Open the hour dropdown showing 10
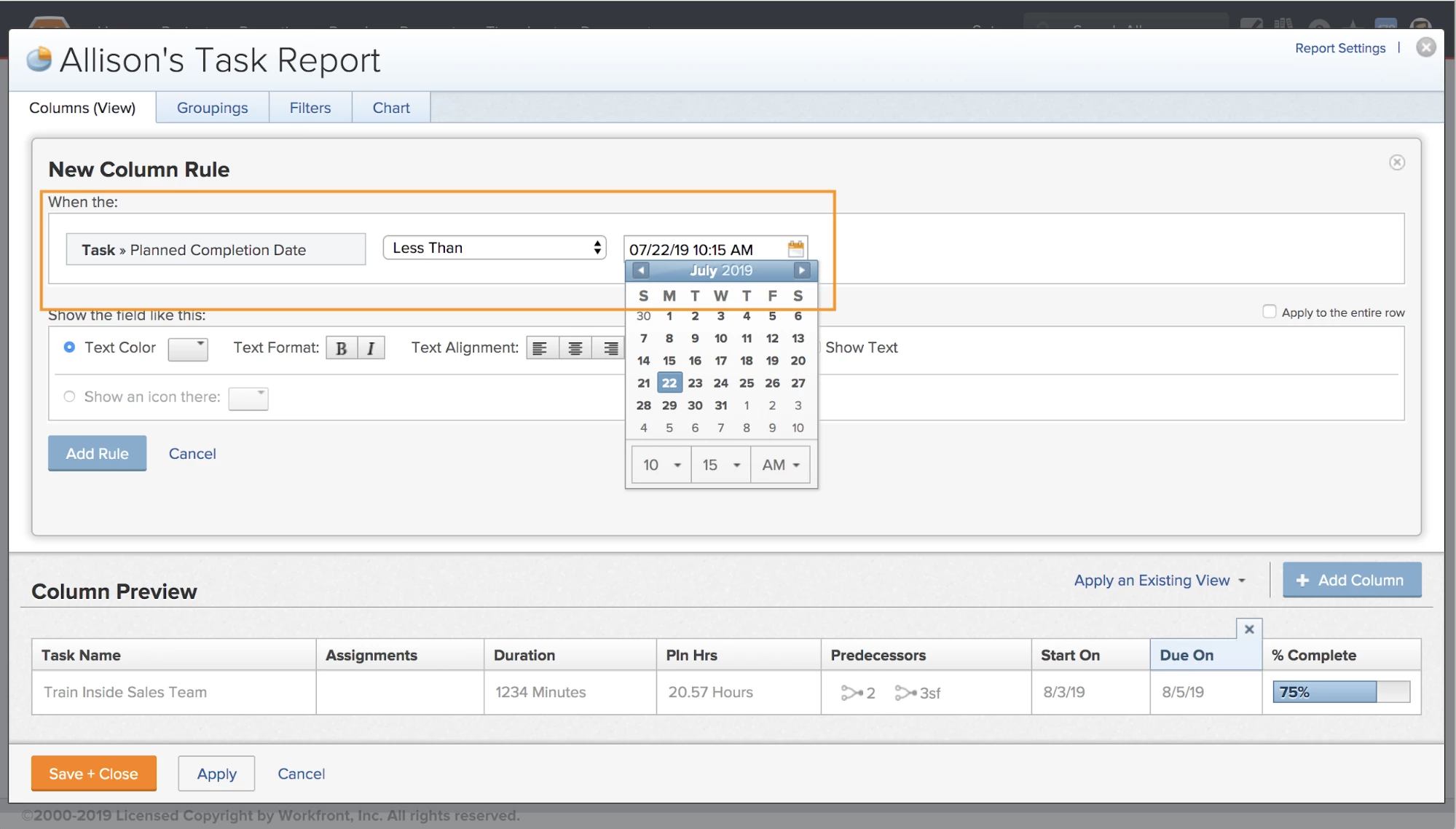This screenshot has height=829, width=1456. (661, 465)
